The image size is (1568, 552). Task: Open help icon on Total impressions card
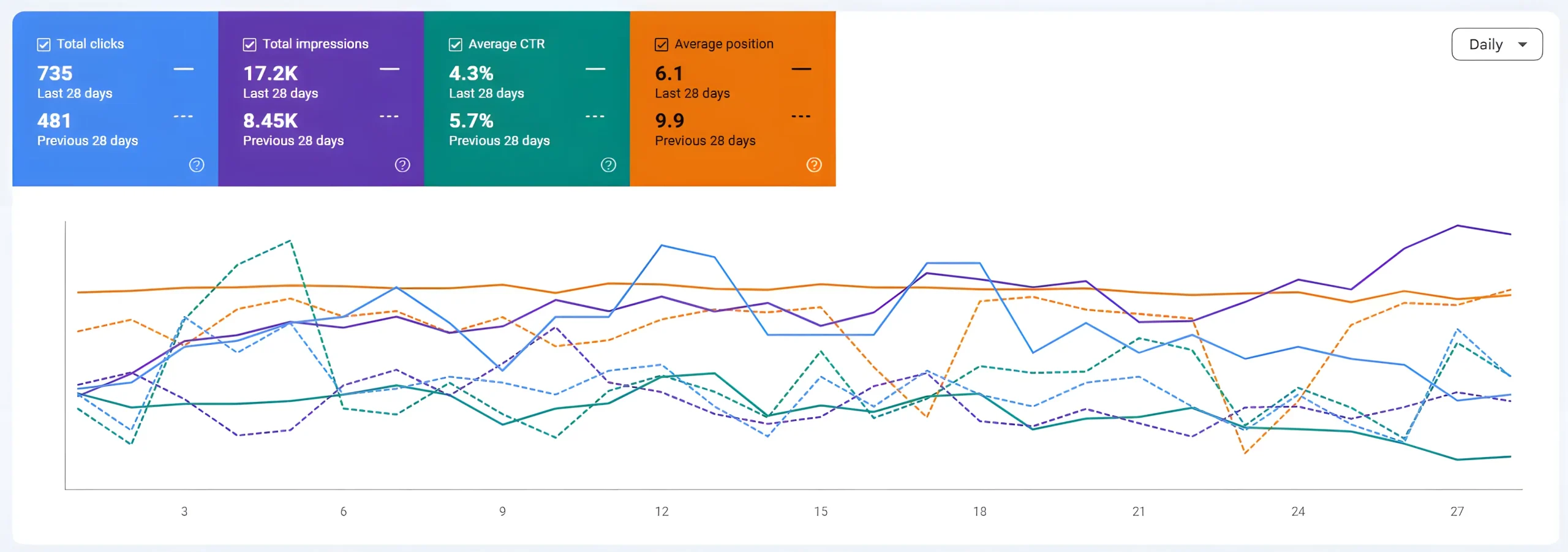coord(402,165)
